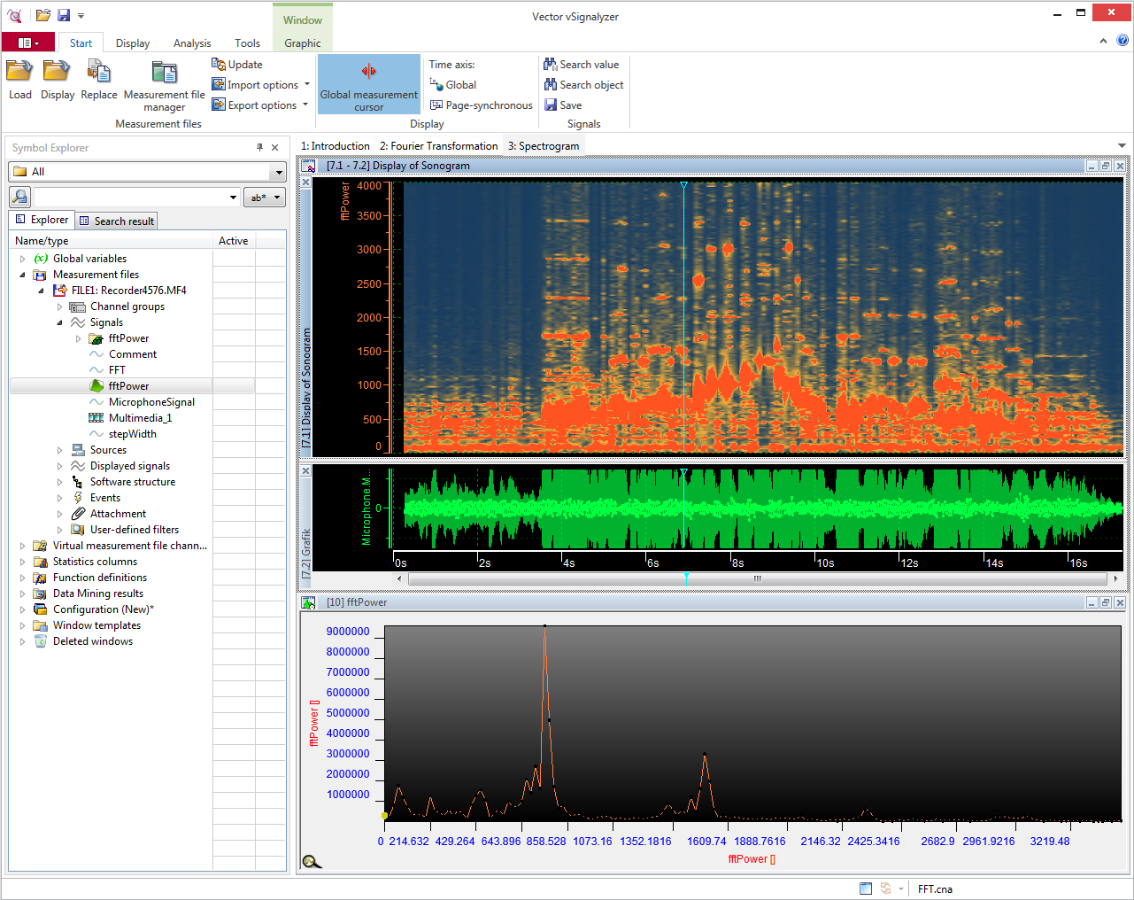Switch to 2: Fourier Transformation page tab

[x=438, y=146]
